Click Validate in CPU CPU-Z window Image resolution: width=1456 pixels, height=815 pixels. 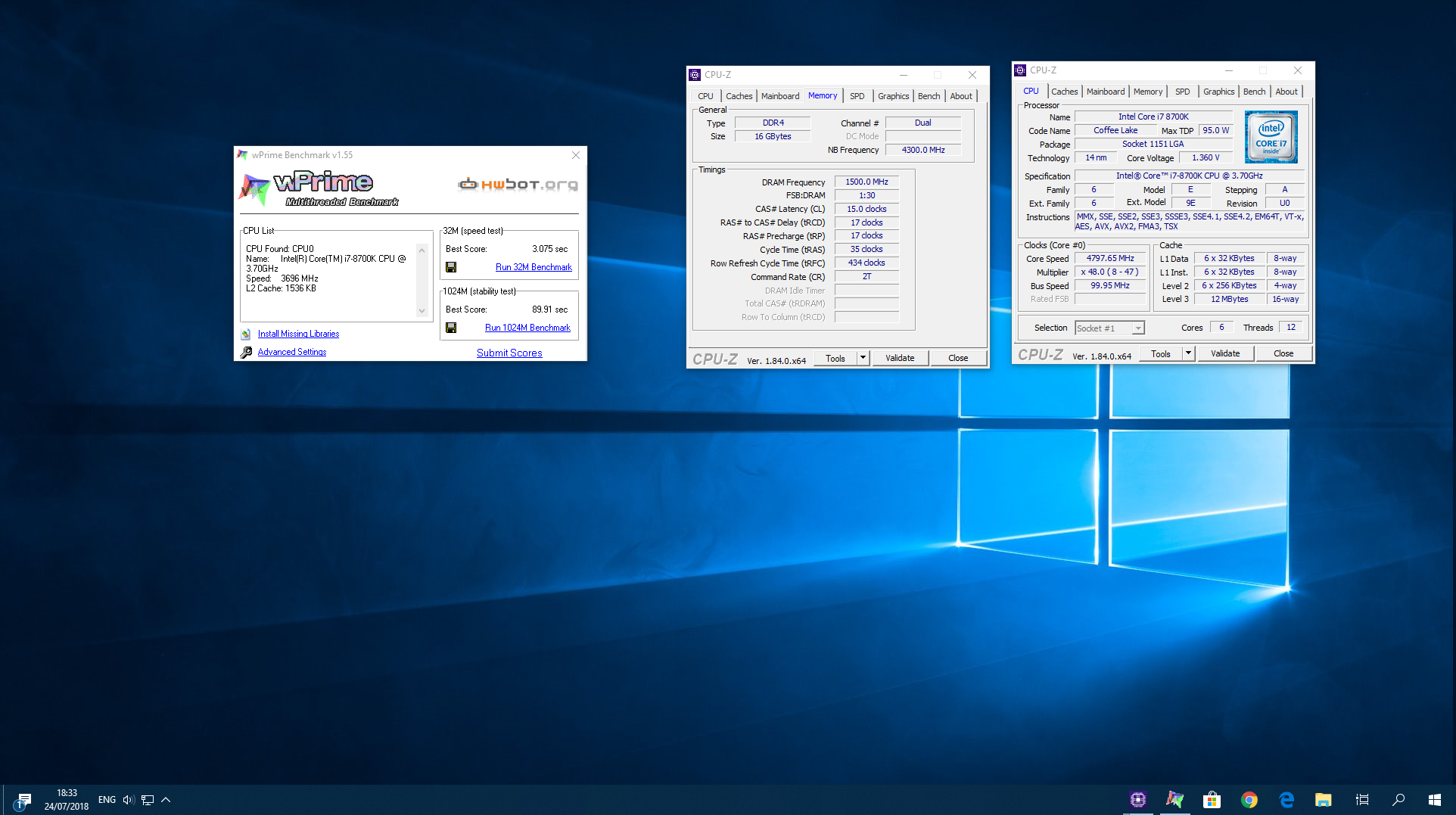(1225, 353)
